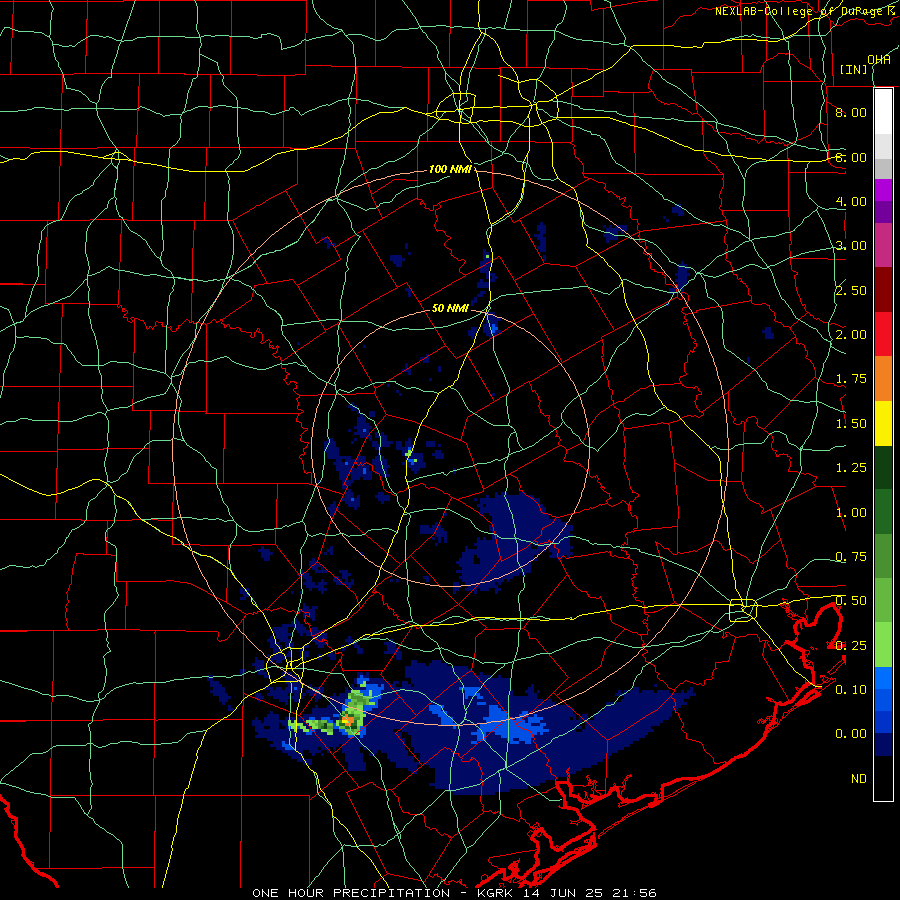Select the 0.00 legend label
This screenshot has width=900, height=900.
pyautogui.click(x=851, y=734)
